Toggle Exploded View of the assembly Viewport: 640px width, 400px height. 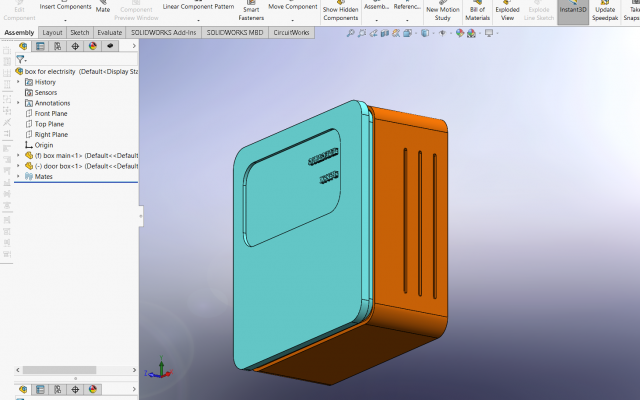tap(507, 12)
